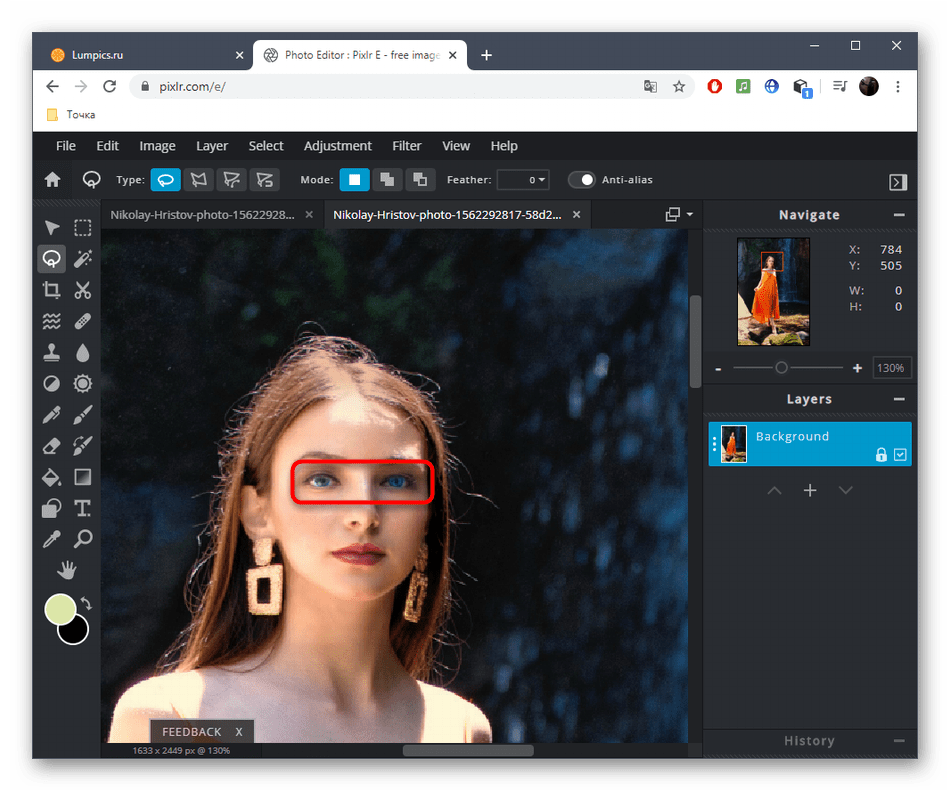
Task: Collapse the Navigate panel
Action: click(899, 215)
